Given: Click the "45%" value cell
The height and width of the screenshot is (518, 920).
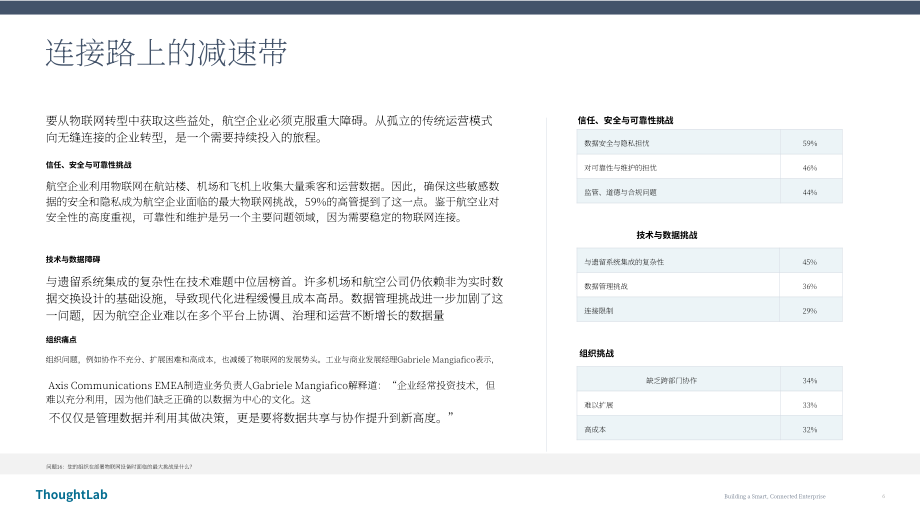Looking at the screenshot, I should tap(811, 261).
